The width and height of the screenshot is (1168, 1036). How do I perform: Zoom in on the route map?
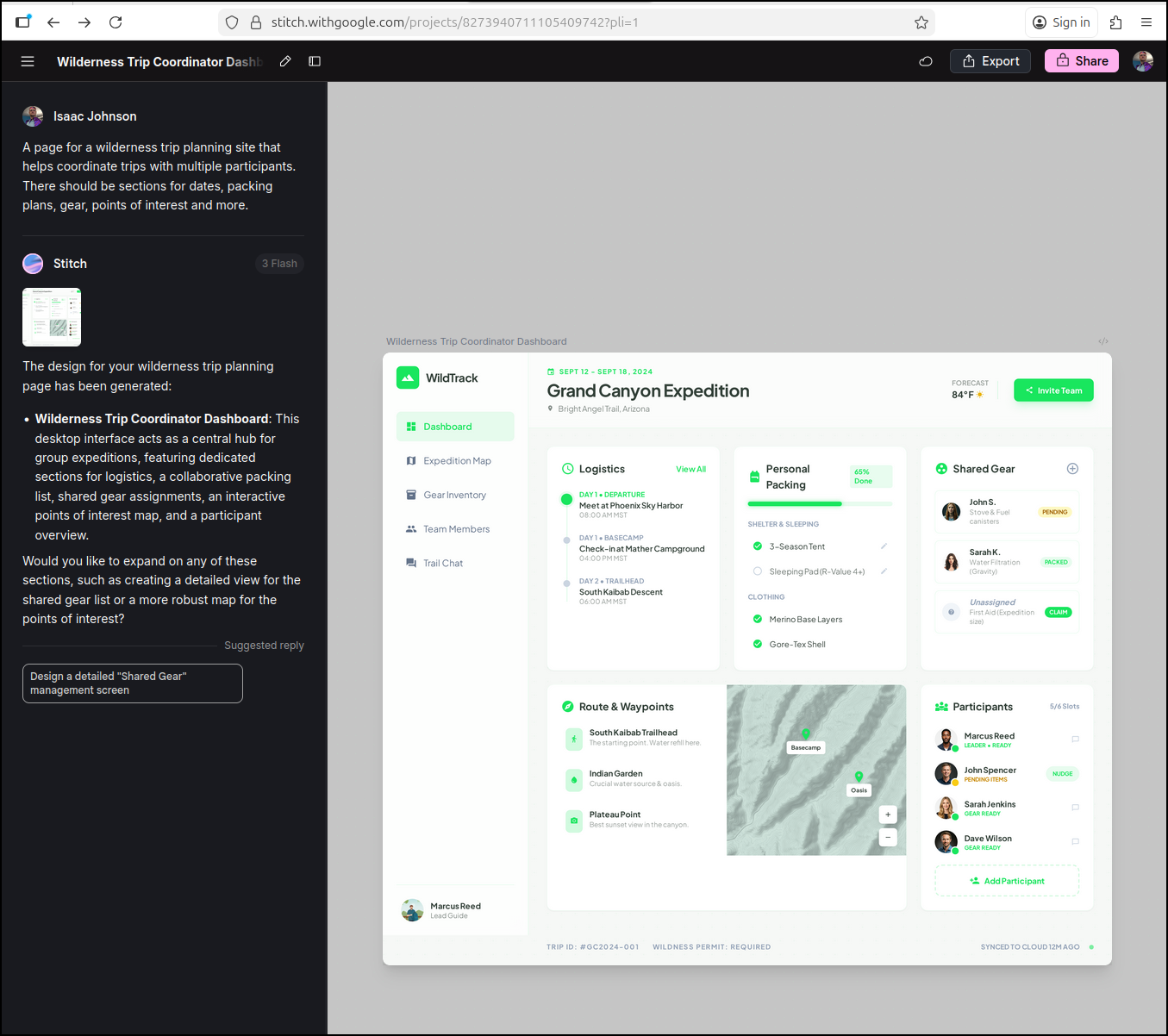(x=888, y=814)
